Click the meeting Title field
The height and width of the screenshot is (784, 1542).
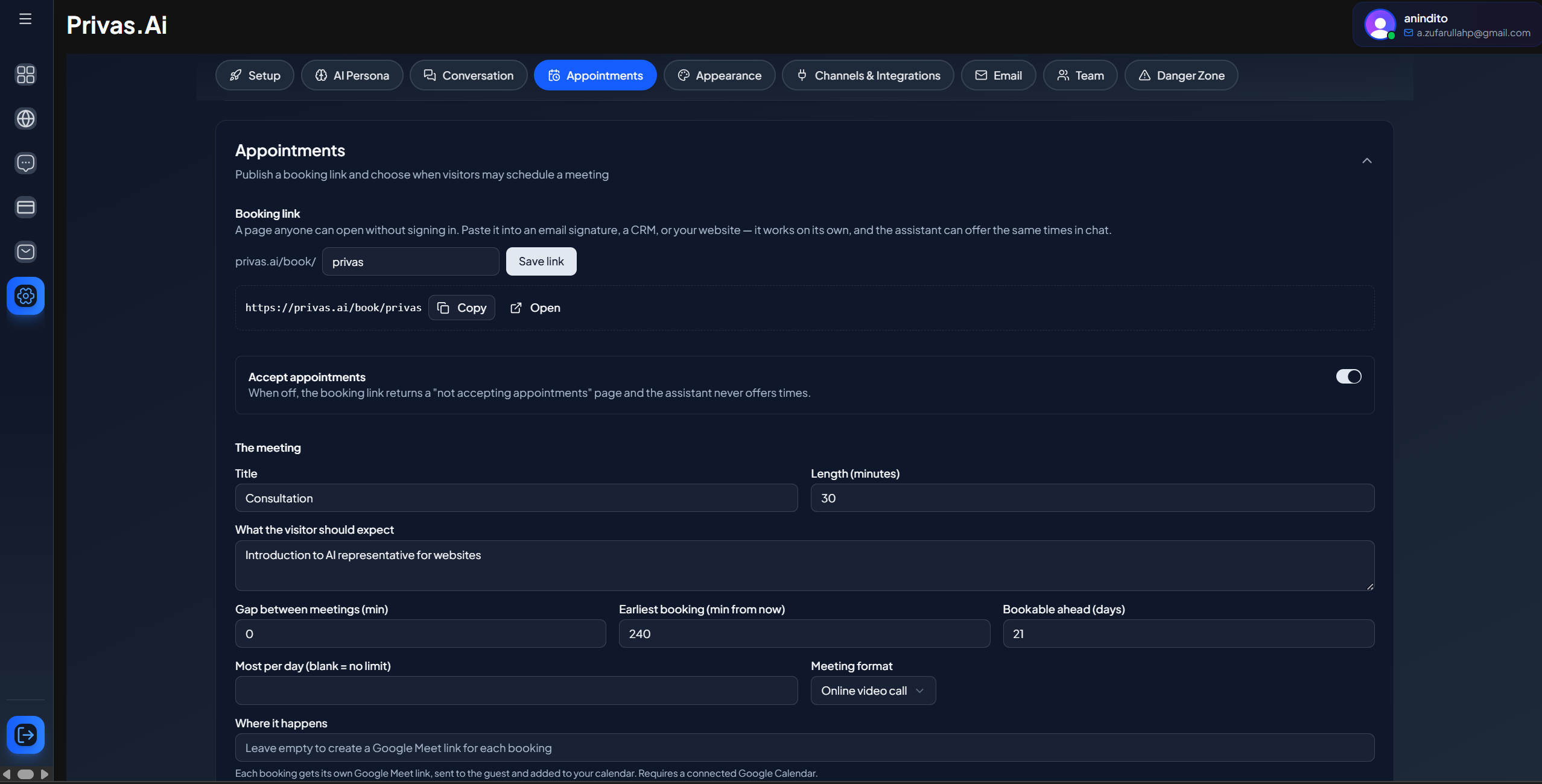click(x=516, y=498)
